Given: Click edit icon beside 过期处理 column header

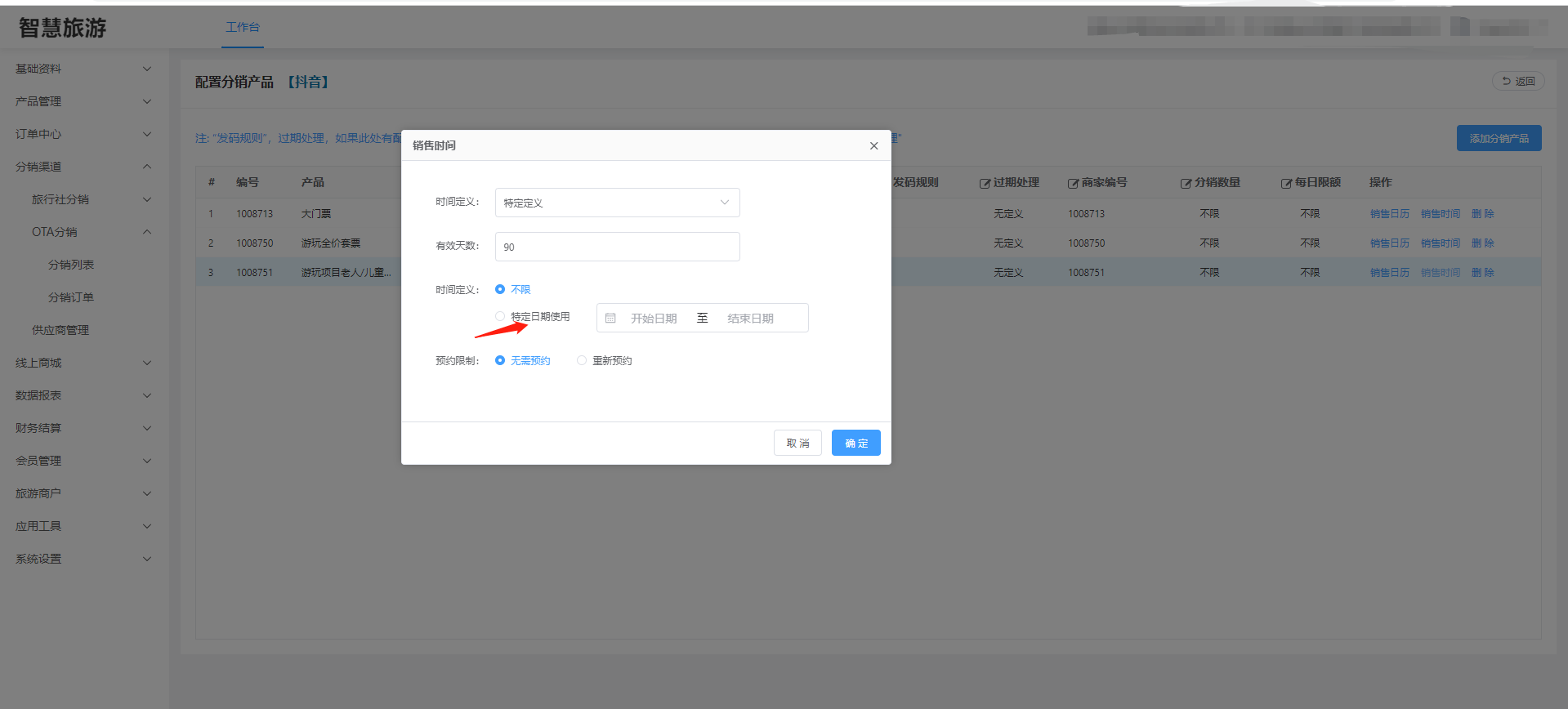Looking at the screenshot, I should (985, 183).
